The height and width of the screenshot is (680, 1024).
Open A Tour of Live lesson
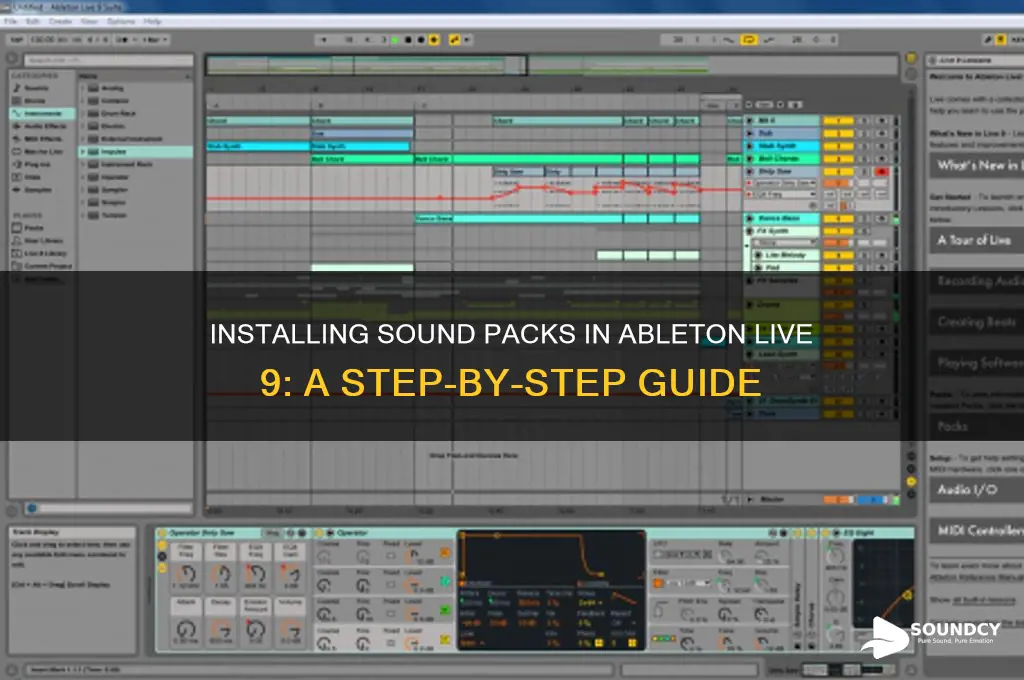pos(977,240)
